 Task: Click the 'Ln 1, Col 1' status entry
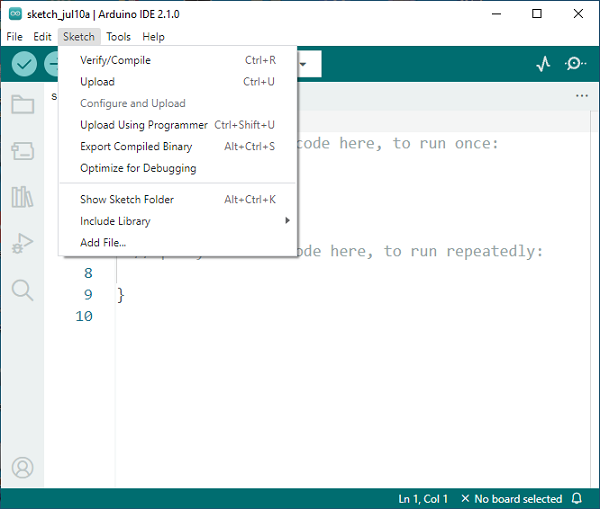423,499
